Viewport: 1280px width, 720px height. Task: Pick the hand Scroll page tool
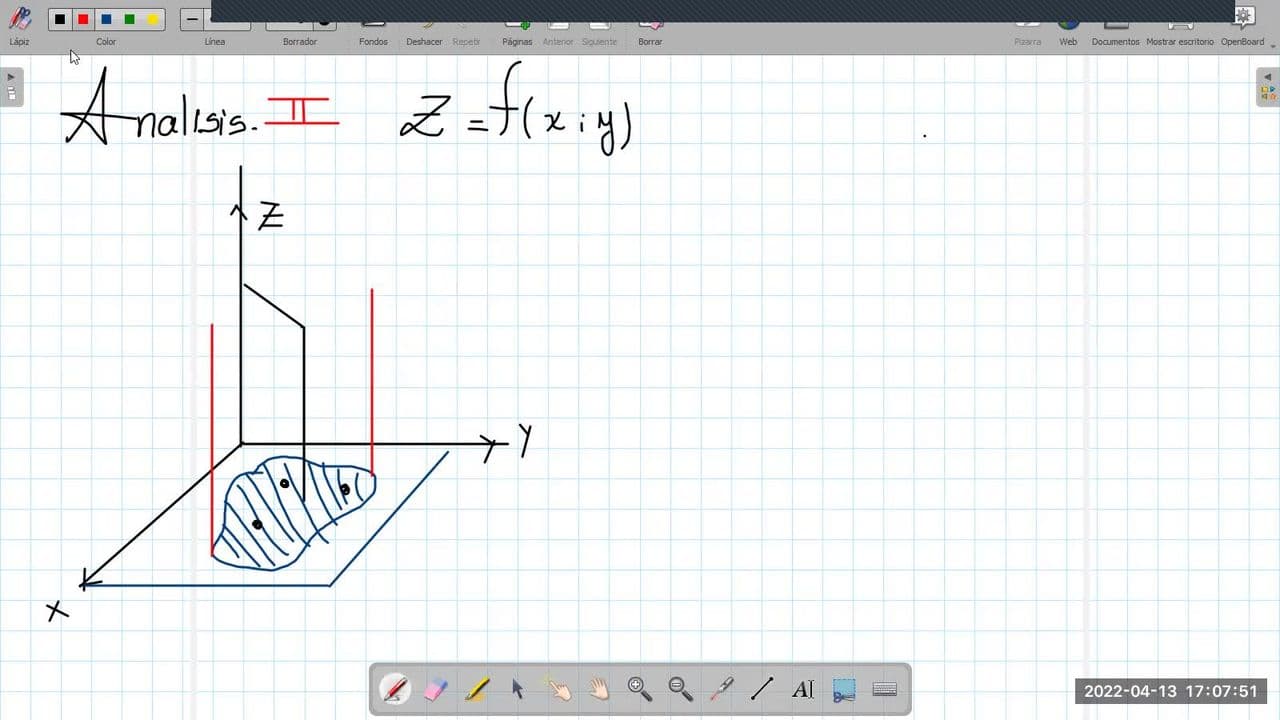tap(599, 689)
